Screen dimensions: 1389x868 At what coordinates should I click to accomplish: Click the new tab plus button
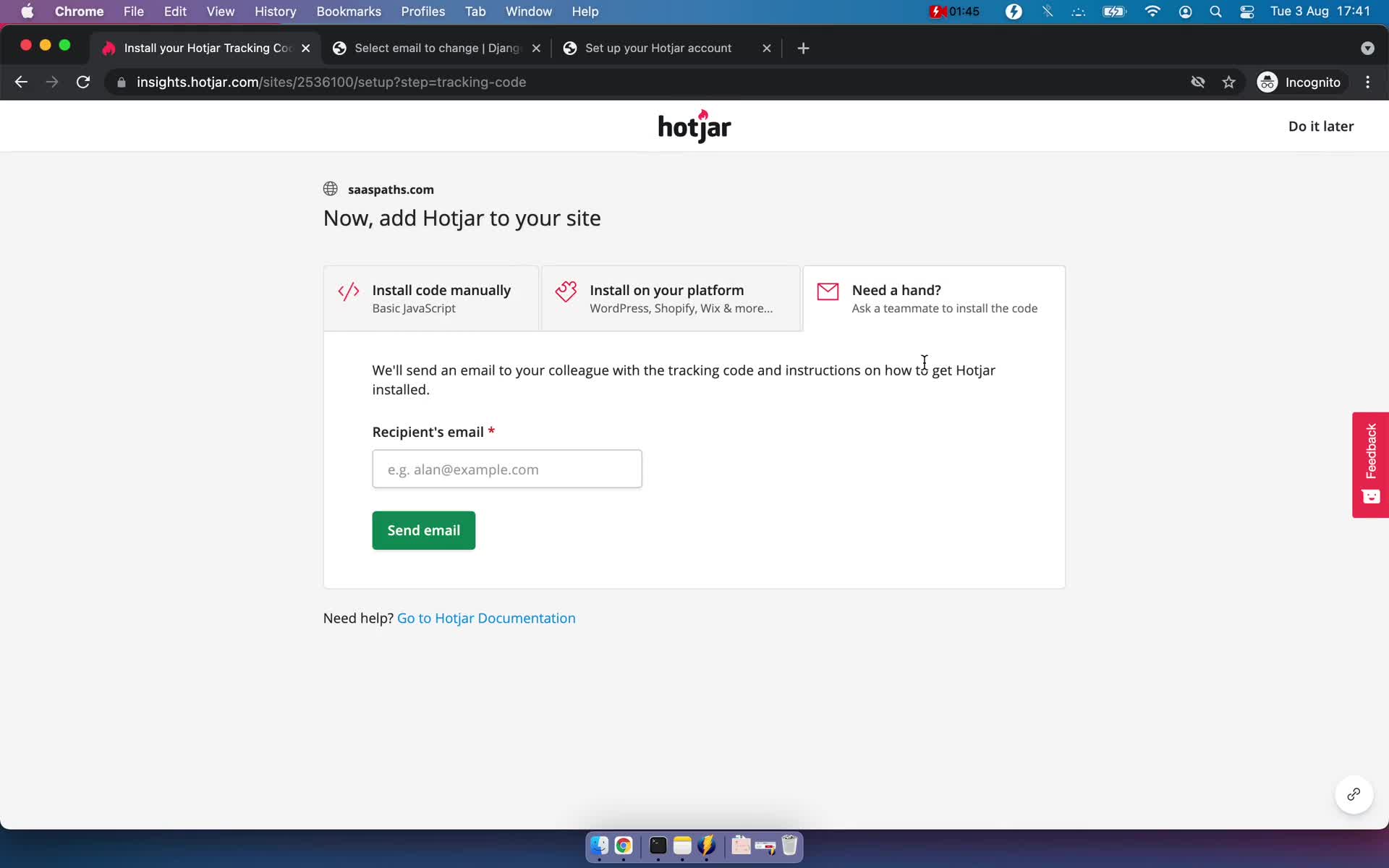(x=804, y=47)
